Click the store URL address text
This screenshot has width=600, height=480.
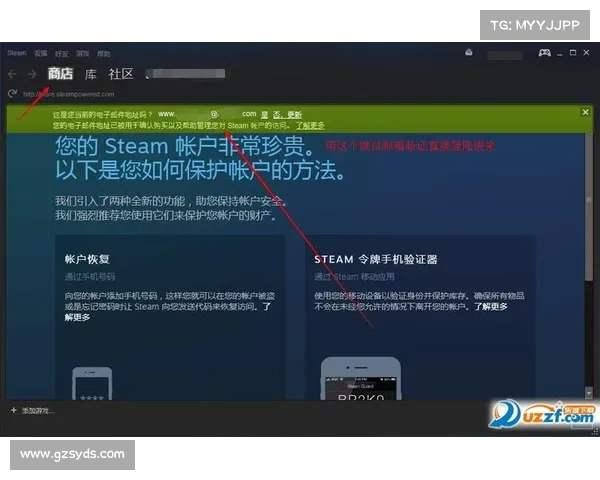[x=68, y=94]
